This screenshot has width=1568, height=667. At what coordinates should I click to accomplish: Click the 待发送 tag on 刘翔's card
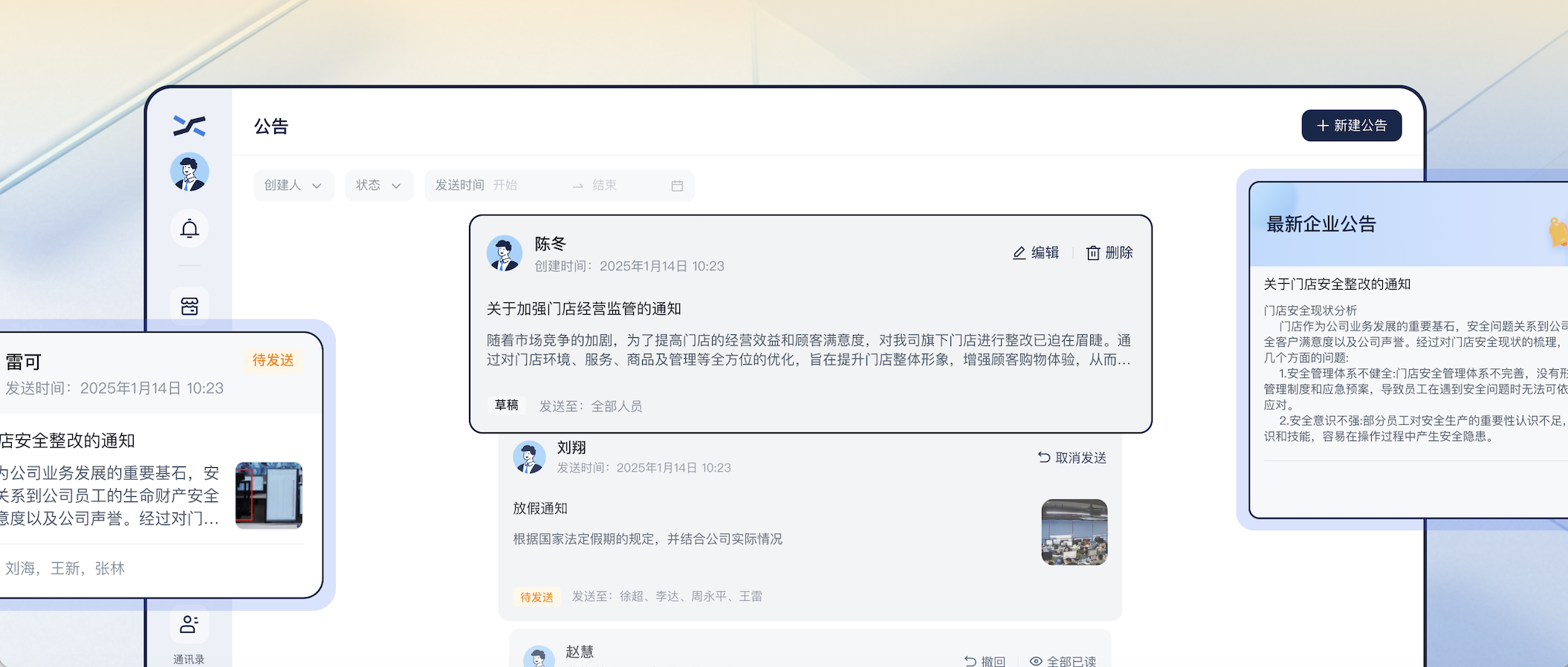[537, 596]
